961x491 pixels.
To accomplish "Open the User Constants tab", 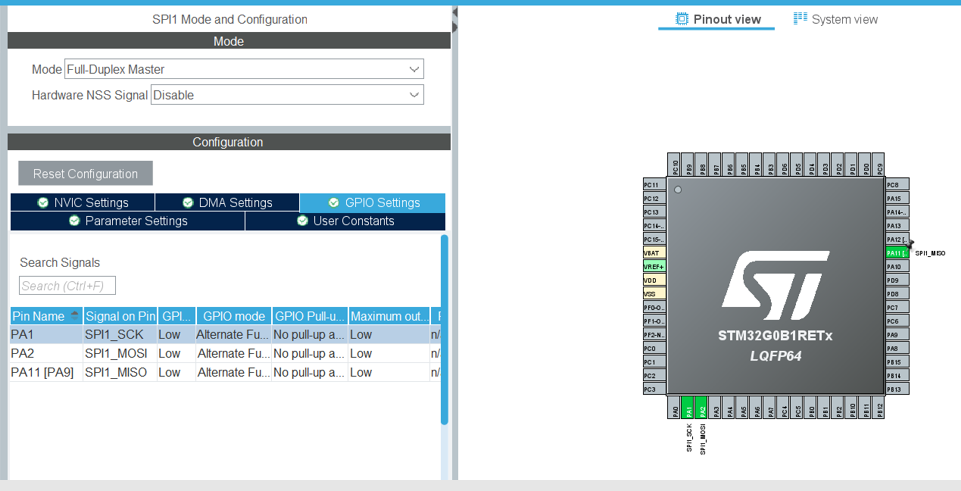I will click(346, 221).
